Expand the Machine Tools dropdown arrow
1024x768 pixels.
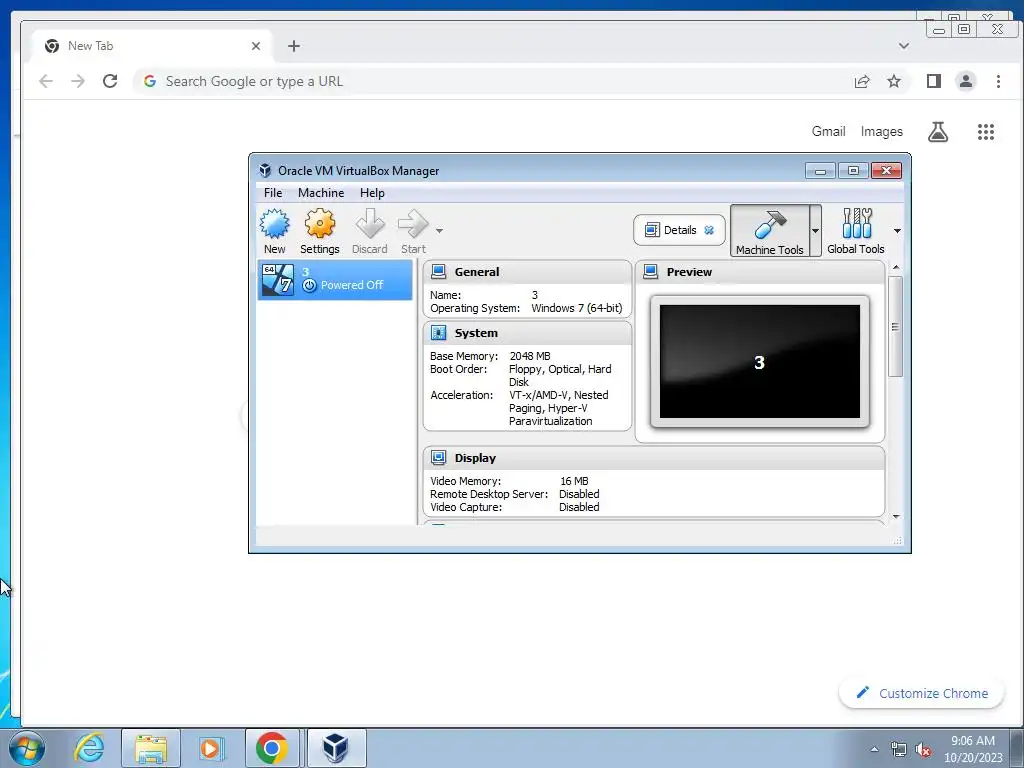pos(815,231)
